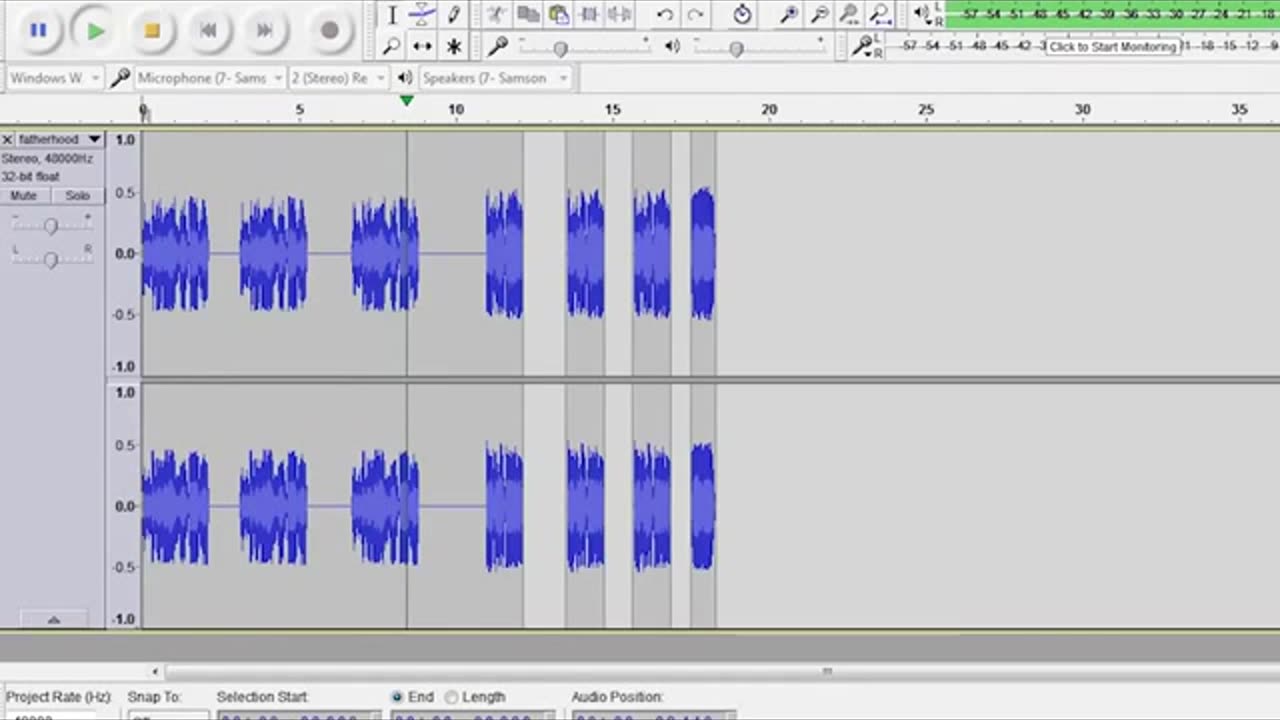Screen dimensions: 1280x720
Task: Select the Time Shift tool
Action: click(422, 46)
